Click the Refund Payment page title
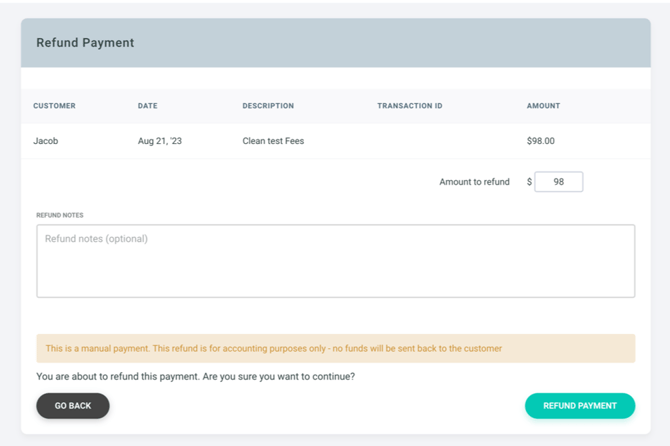670x446 pixels. coord(85,43)
